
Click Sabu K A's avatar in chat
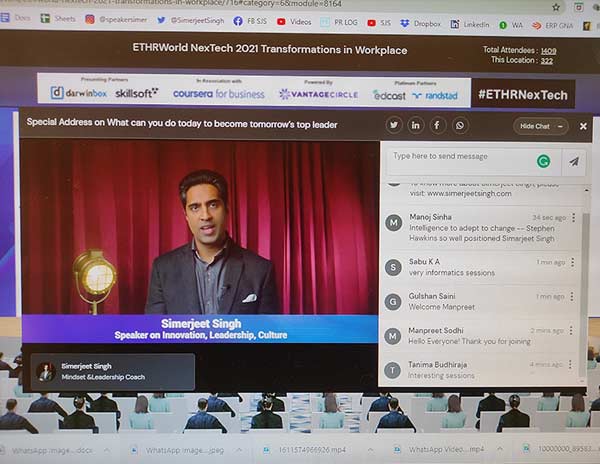(x=393, y=267)
